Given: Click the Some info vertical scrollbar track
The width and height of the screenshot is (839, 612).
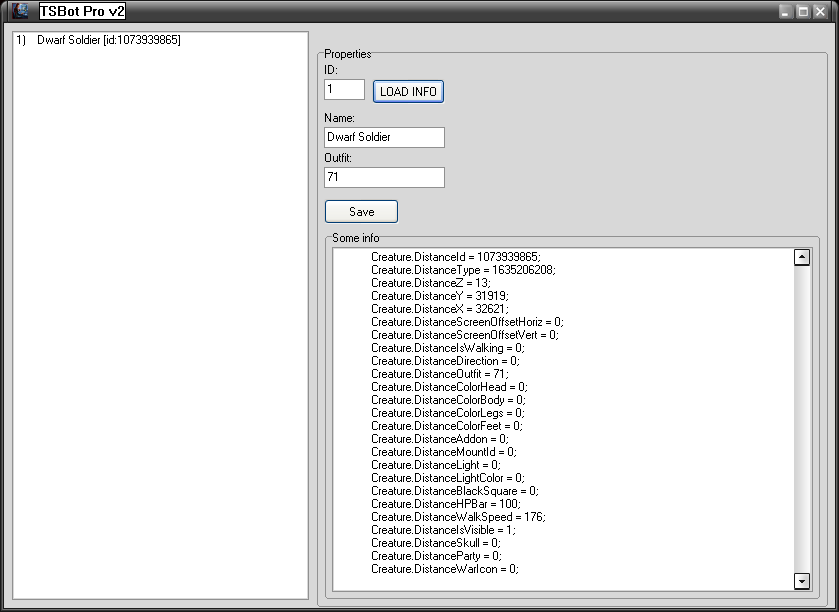Looking at the screenshot, I should 801,420.
